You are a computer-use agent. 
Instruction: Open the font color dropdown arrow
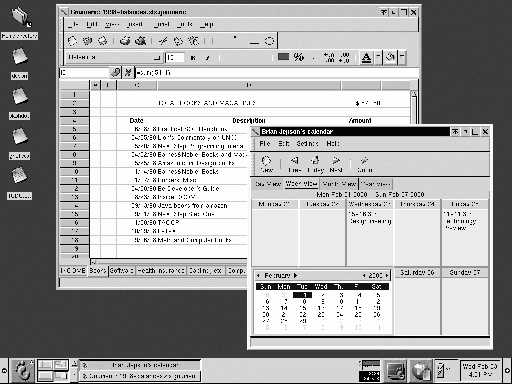point(378,58)
